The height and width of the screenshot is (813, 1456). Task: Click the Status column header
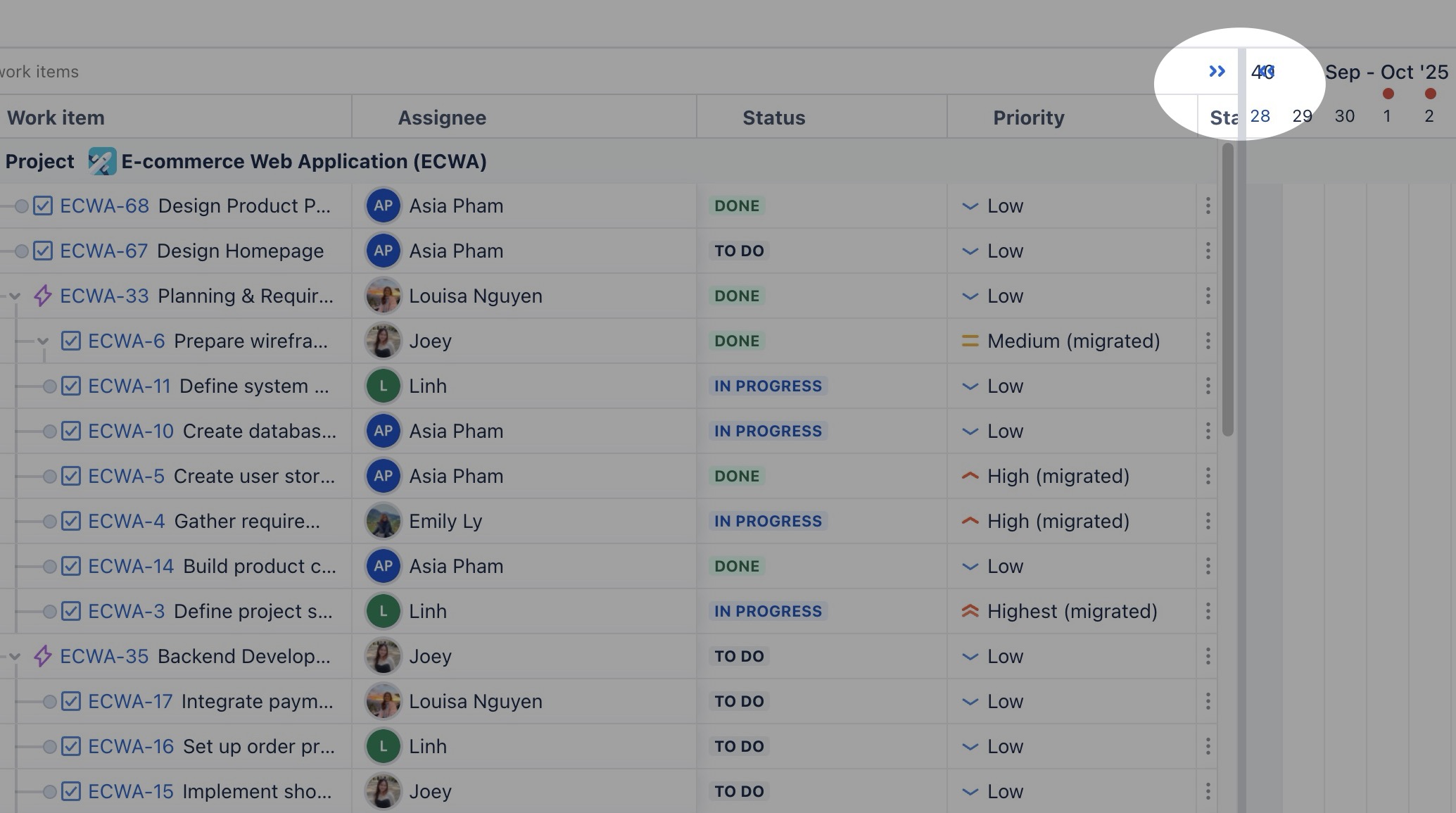[x=773, y=118]
